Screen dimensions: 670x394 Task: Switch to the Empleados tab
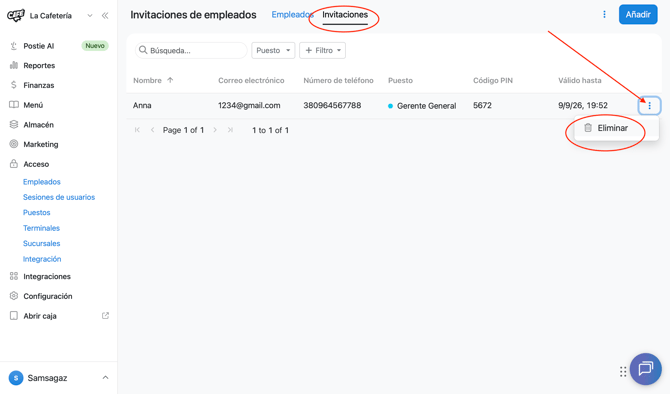tap(292, 15)
